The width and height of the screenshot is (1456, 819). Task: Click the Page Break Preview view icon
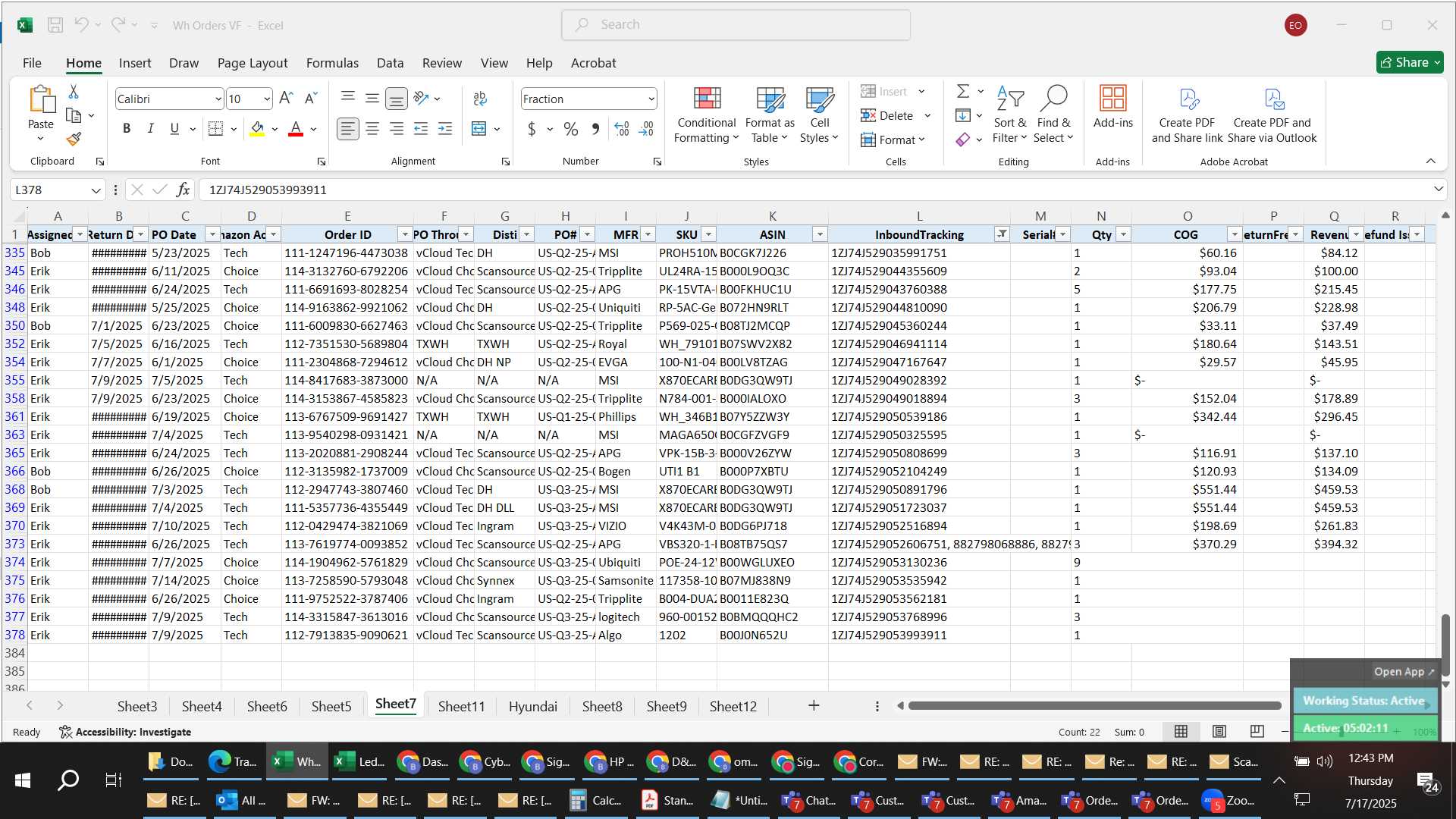point(1257,731)
